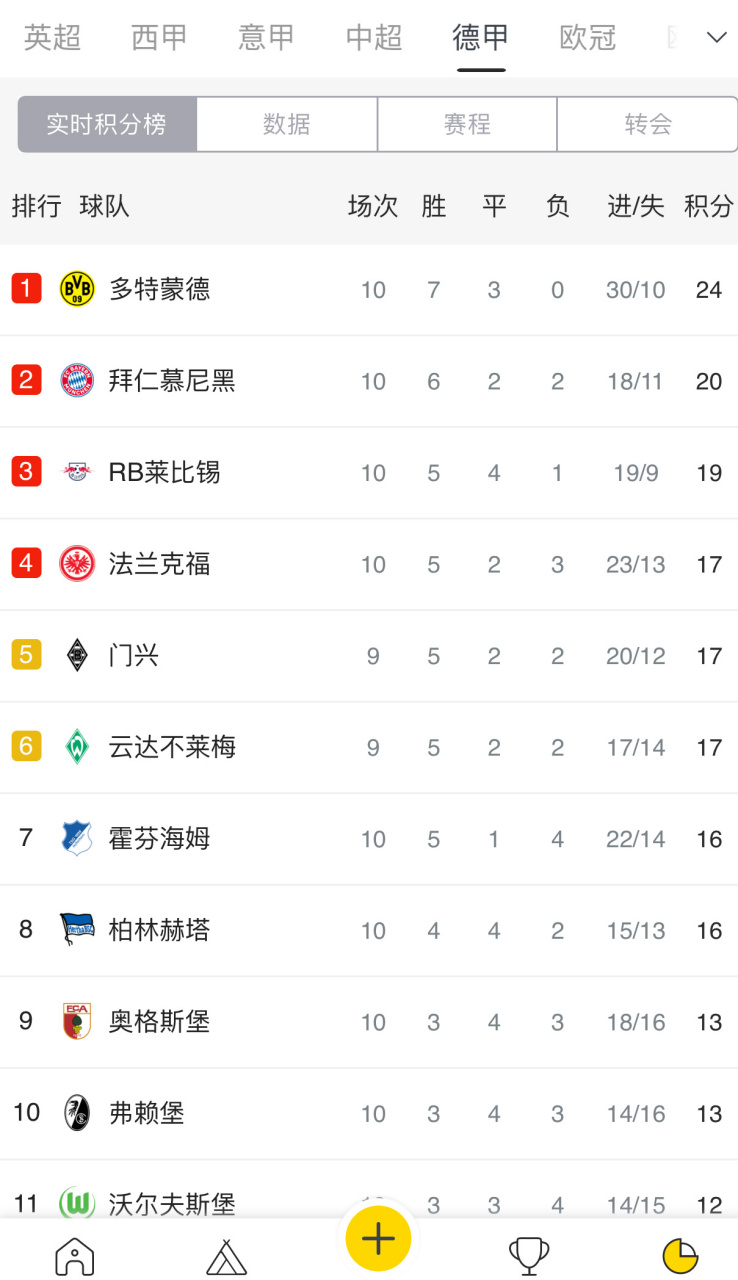Screen dimensions: 738x1280
Task: Tap the RB Leipzig bull logo
Action: click(x=76, y=472)
